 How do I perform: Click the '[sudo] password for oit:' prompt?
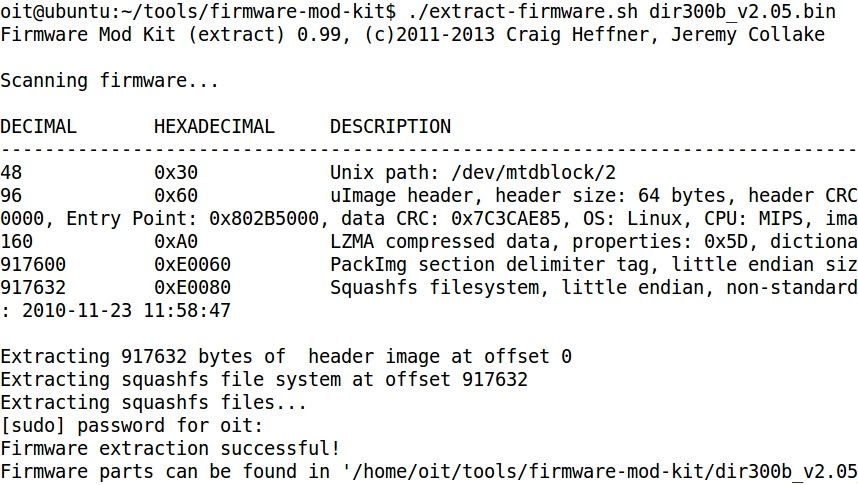[x=132, y=425]
